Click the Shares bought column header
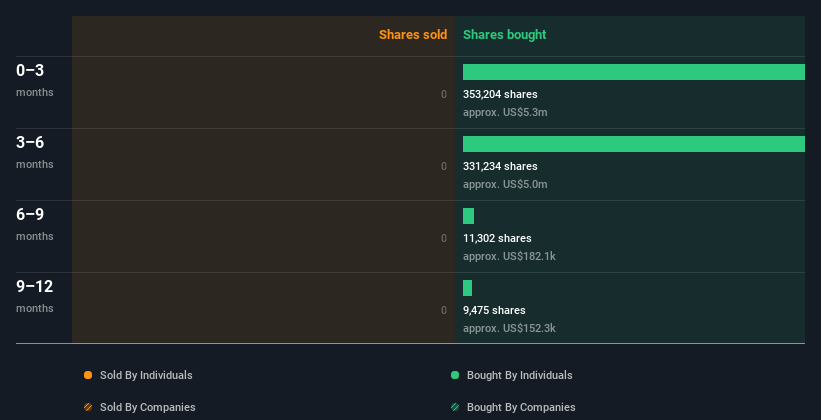The width and height of the screenshot is (821, 420). point(504,35)
